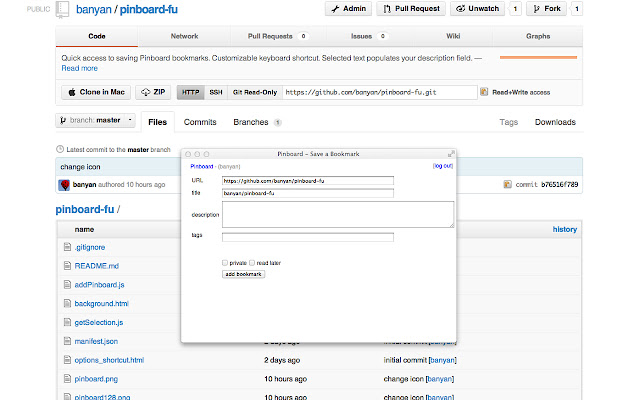
Task: Open getSelection.js
Action: [99, 322]
